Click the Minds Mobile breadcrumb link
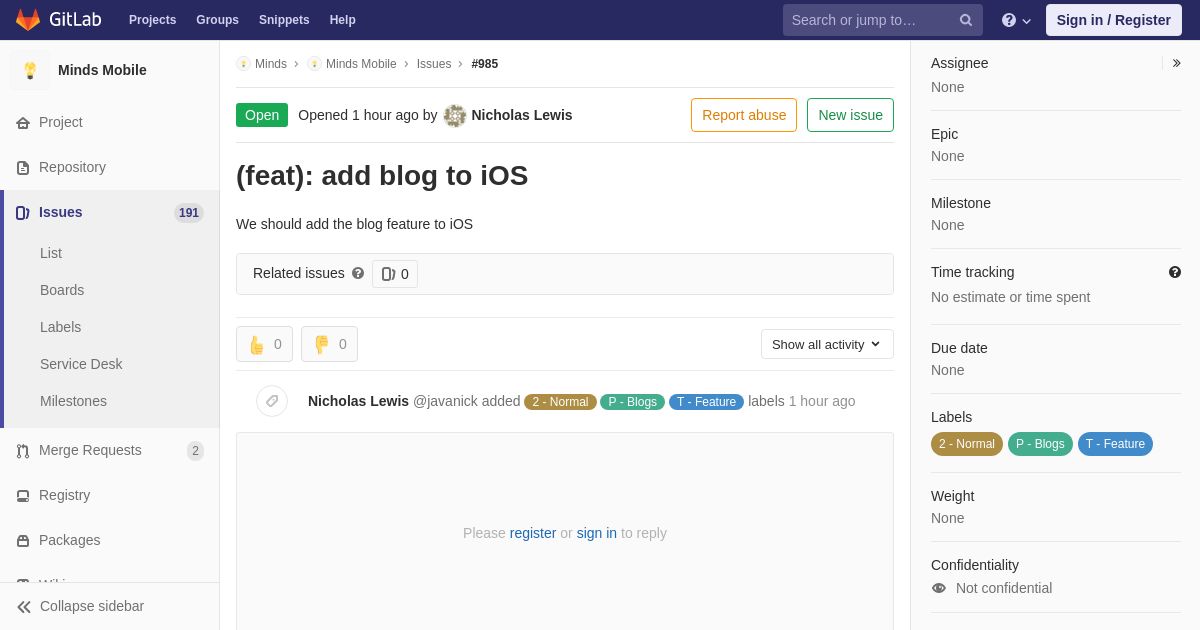Image resolution: width=1200 pixels, height=630 pixels. click(x=361, y=64)
